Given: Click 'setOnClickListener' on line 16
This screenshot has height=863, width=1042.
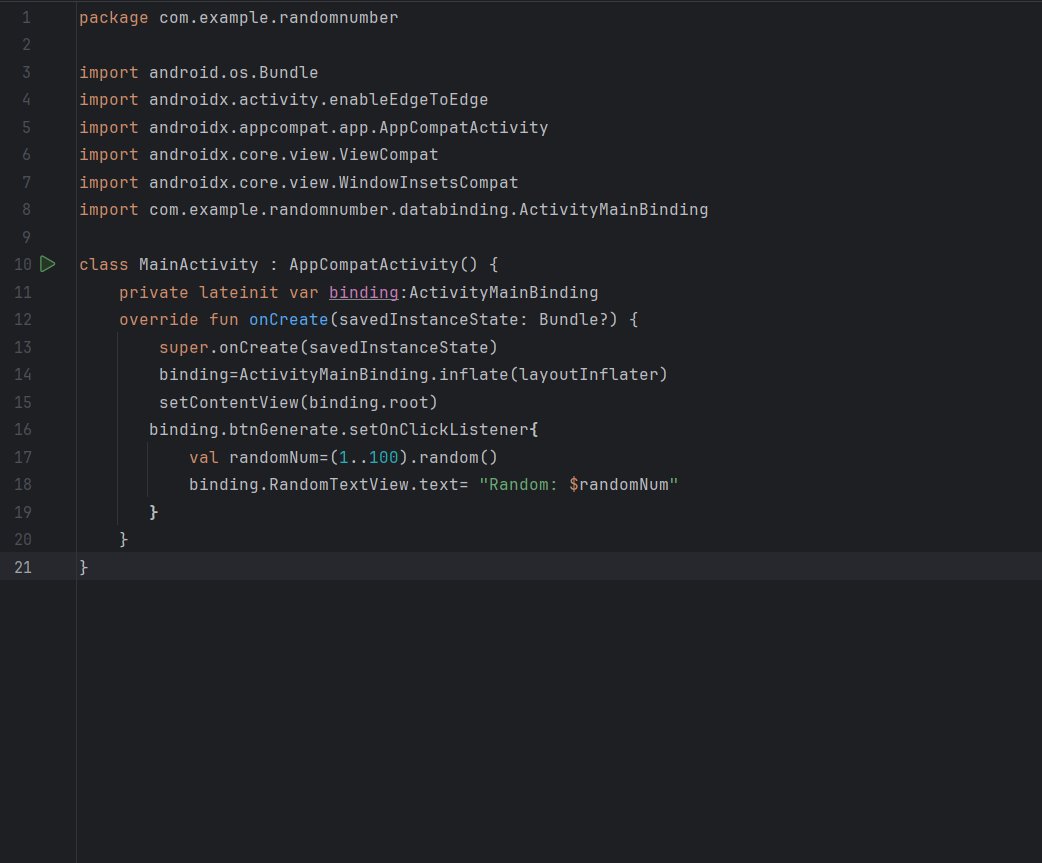Looking at the screenshot, I should tap(439, 430).
